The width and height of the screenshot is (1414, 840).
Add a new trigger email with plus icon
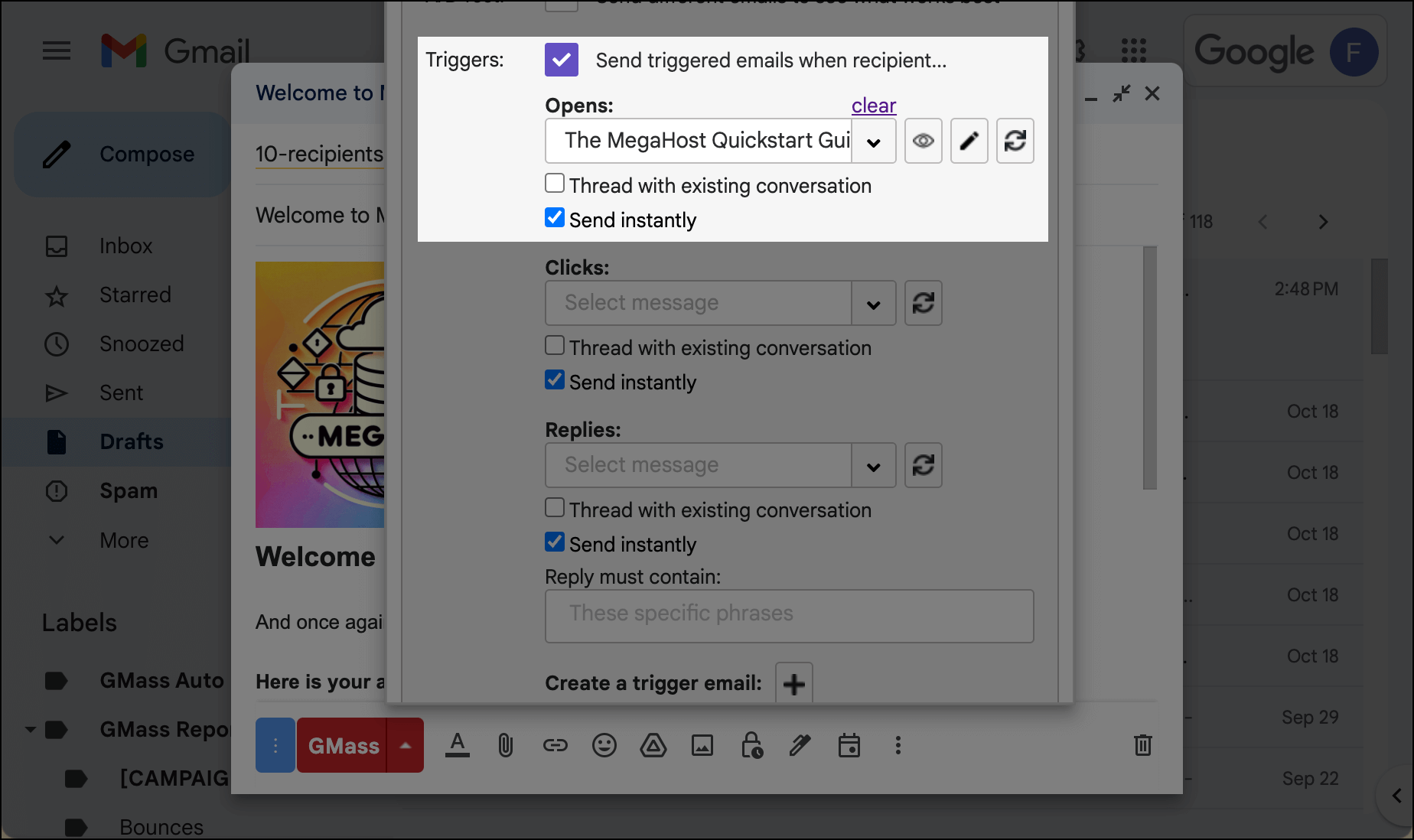point(794,683)
